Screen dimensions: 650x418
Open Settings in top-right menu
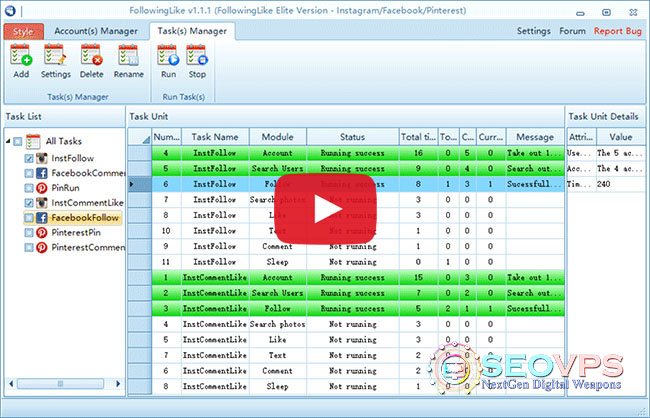point(534,31)
